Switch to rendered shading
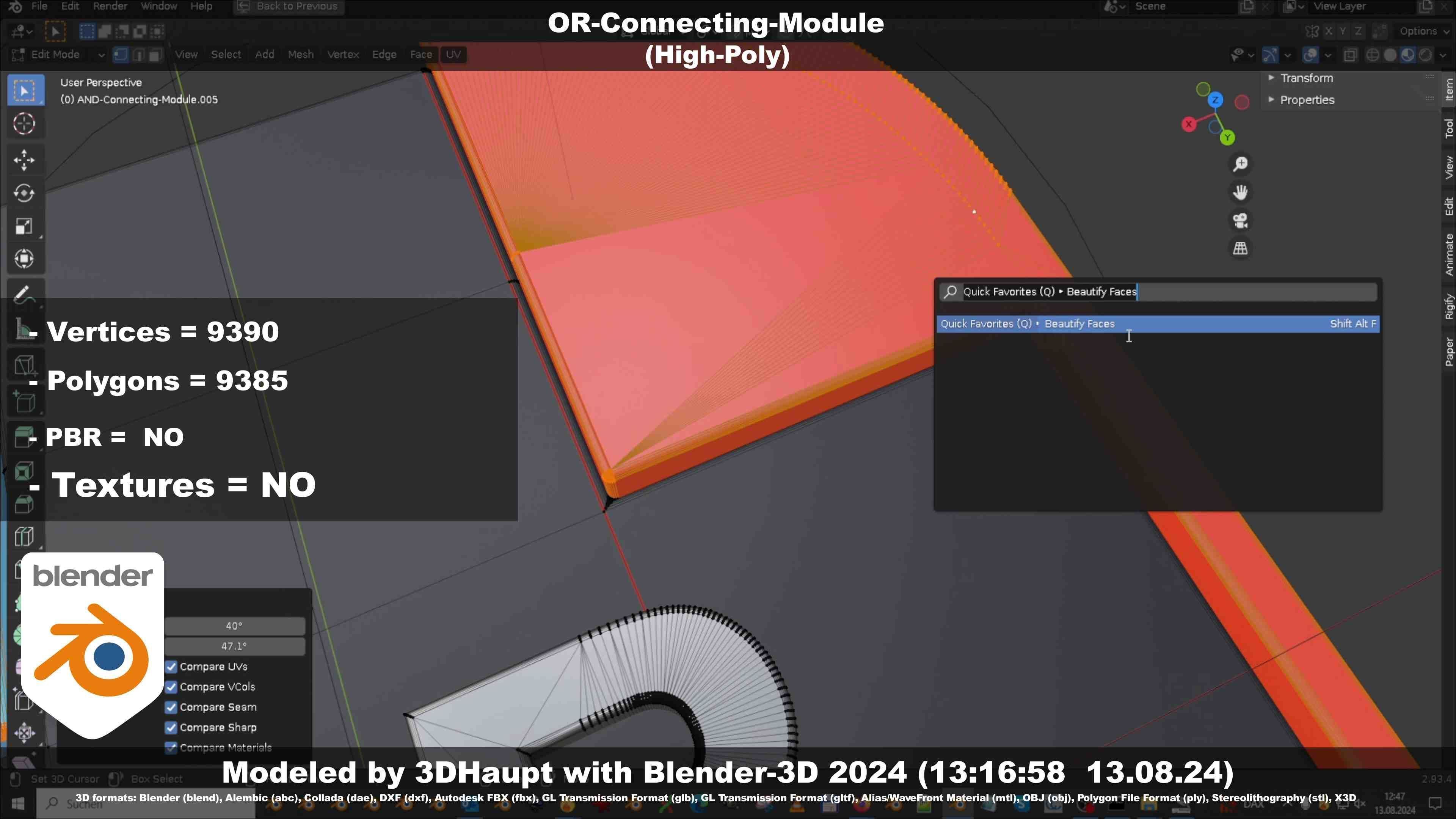The height and width of the screenshot is (819, 1456). pyautogui.click(x=1426, y=55)
